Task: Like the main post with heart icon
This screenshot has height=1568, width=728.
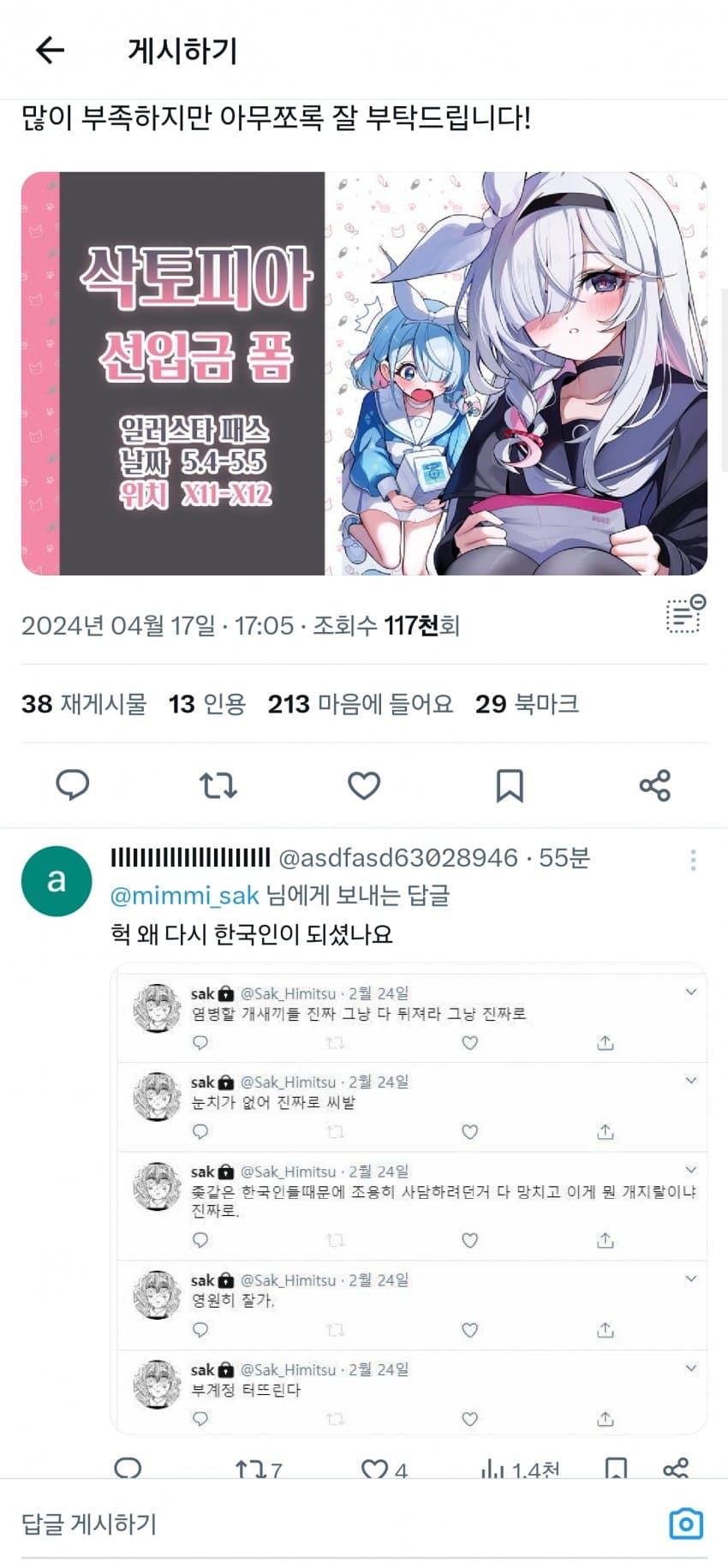Action: tap(364, 784)
